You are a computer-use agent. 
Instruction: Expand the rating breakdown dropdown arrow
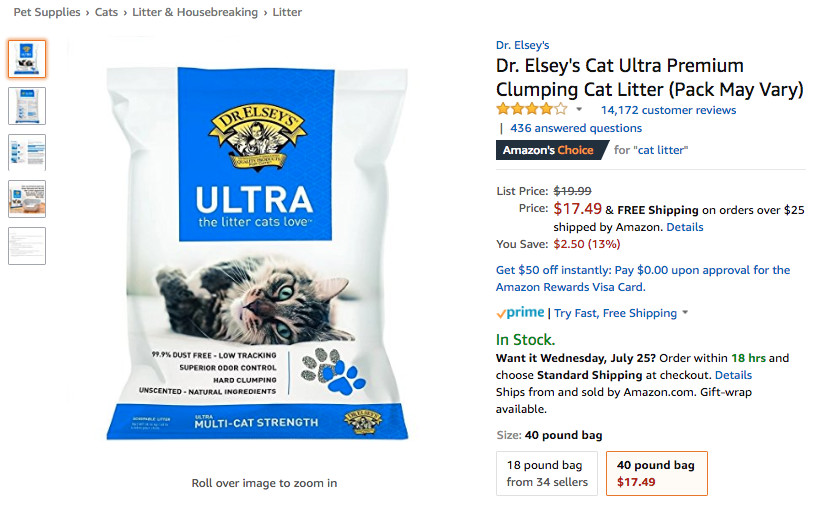tap(579, 109)
